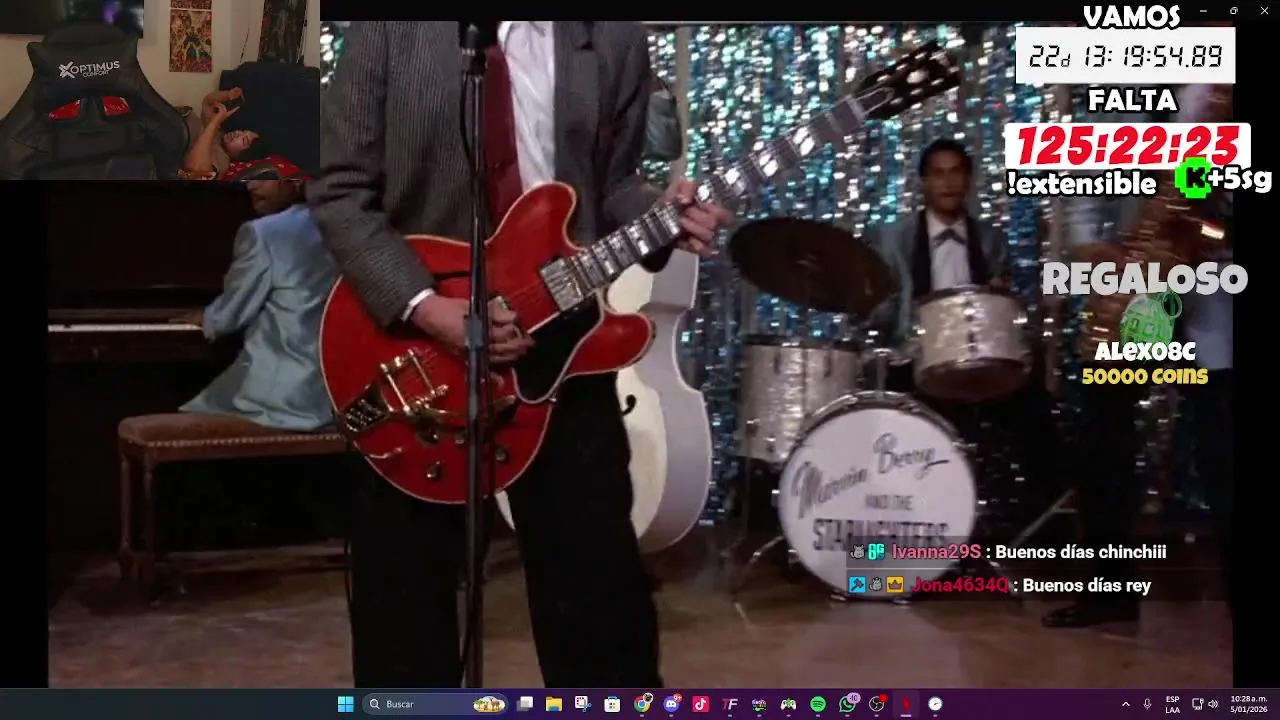
Task: Click the chat message "Buenos días rey"
Action: (1087, 586)
